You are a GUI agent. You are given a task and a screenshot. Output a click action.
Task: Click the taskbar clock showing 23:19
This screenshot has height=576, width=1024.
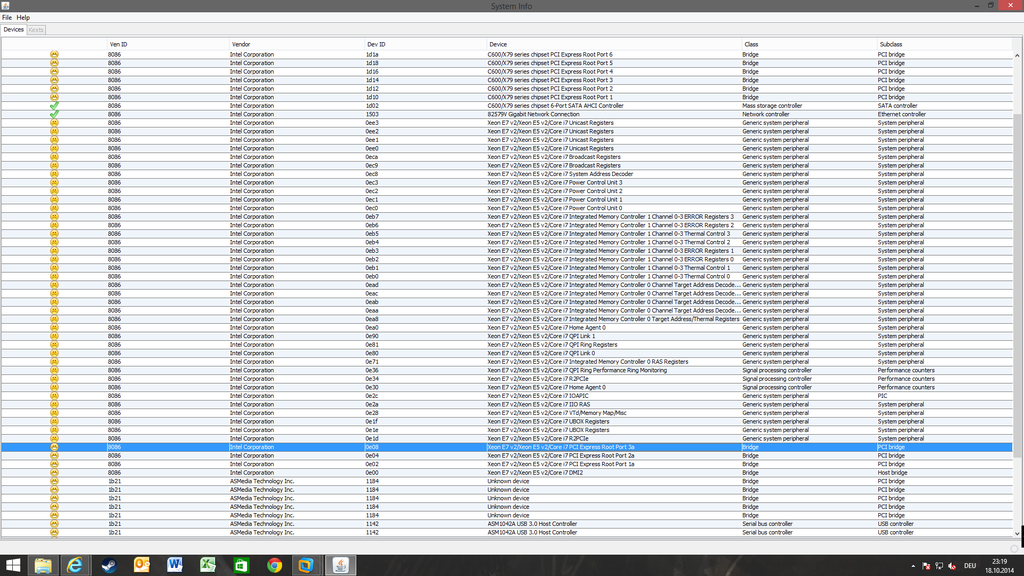point(999,566)
